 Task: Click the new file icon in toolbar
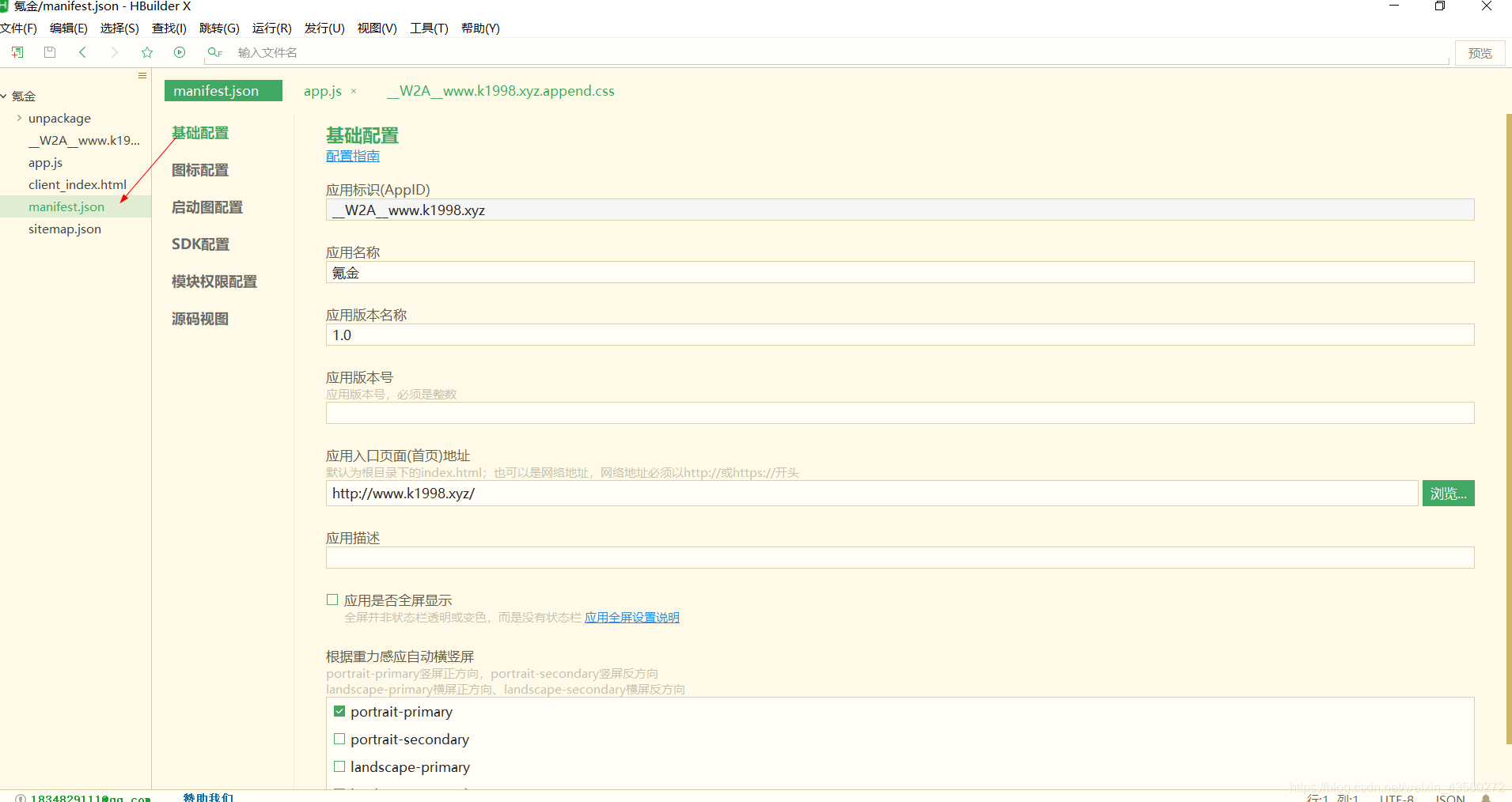(17, 52)
